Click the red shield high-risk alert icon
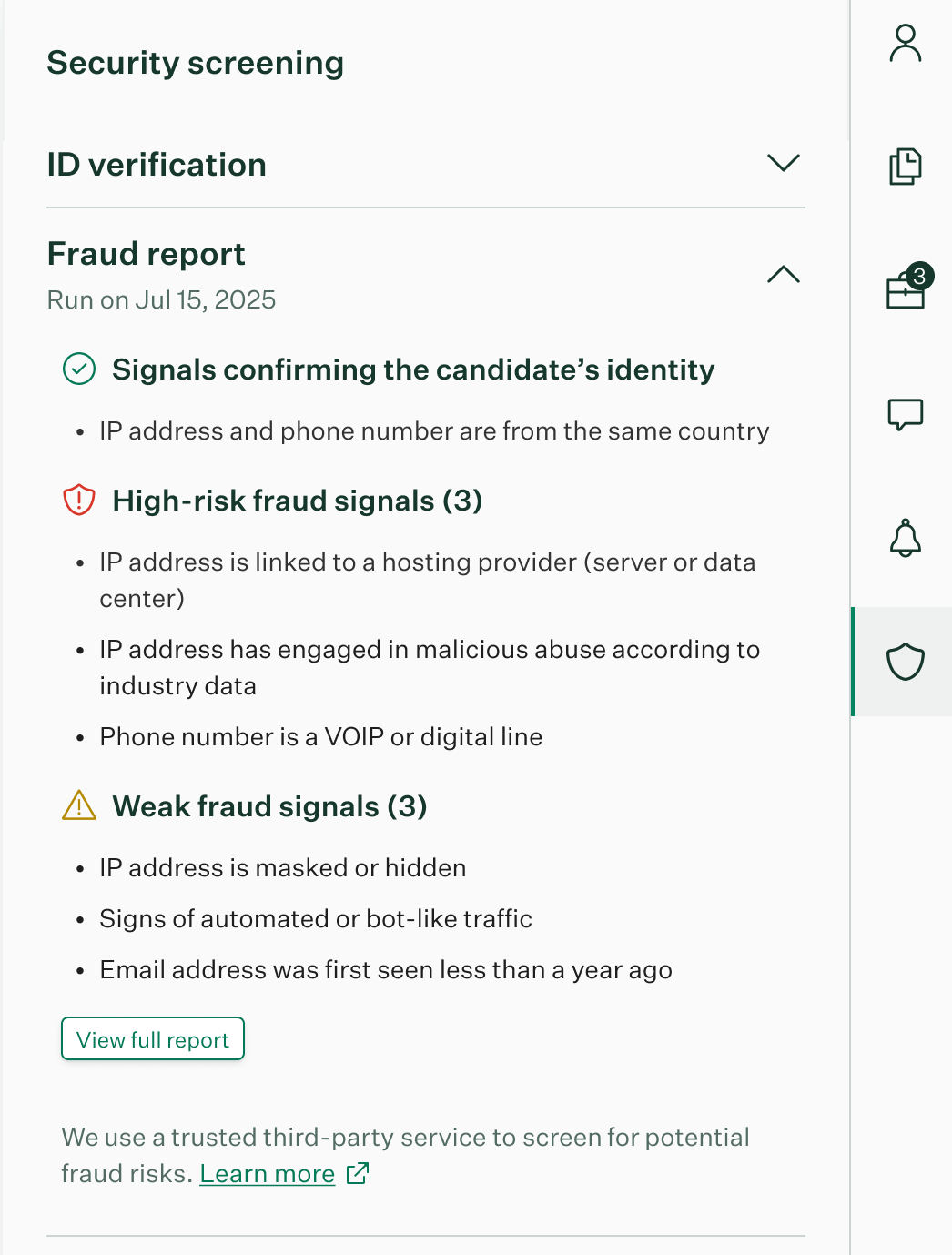 coord(79,501)
